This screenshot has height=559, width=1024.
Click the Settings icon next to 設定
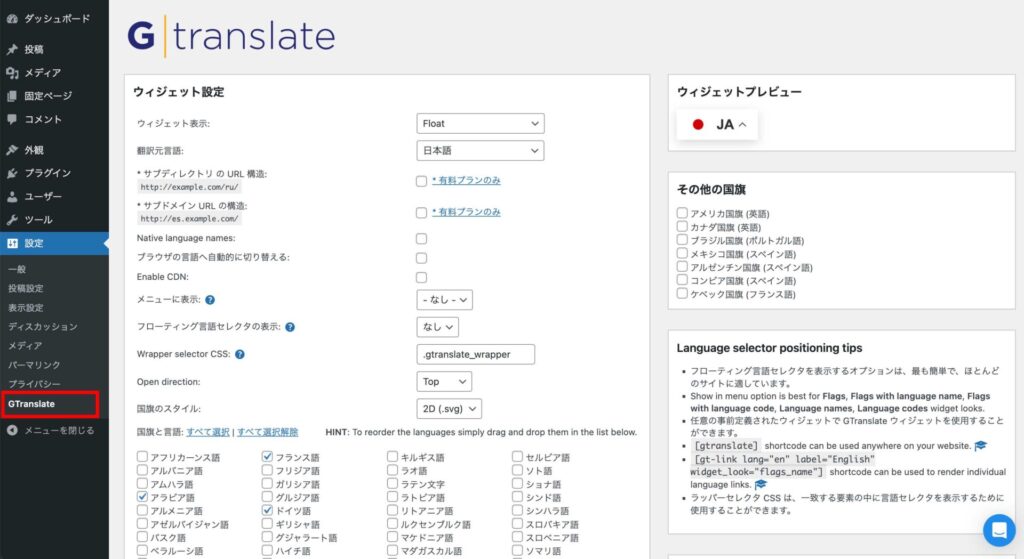[x=12, y=244]
